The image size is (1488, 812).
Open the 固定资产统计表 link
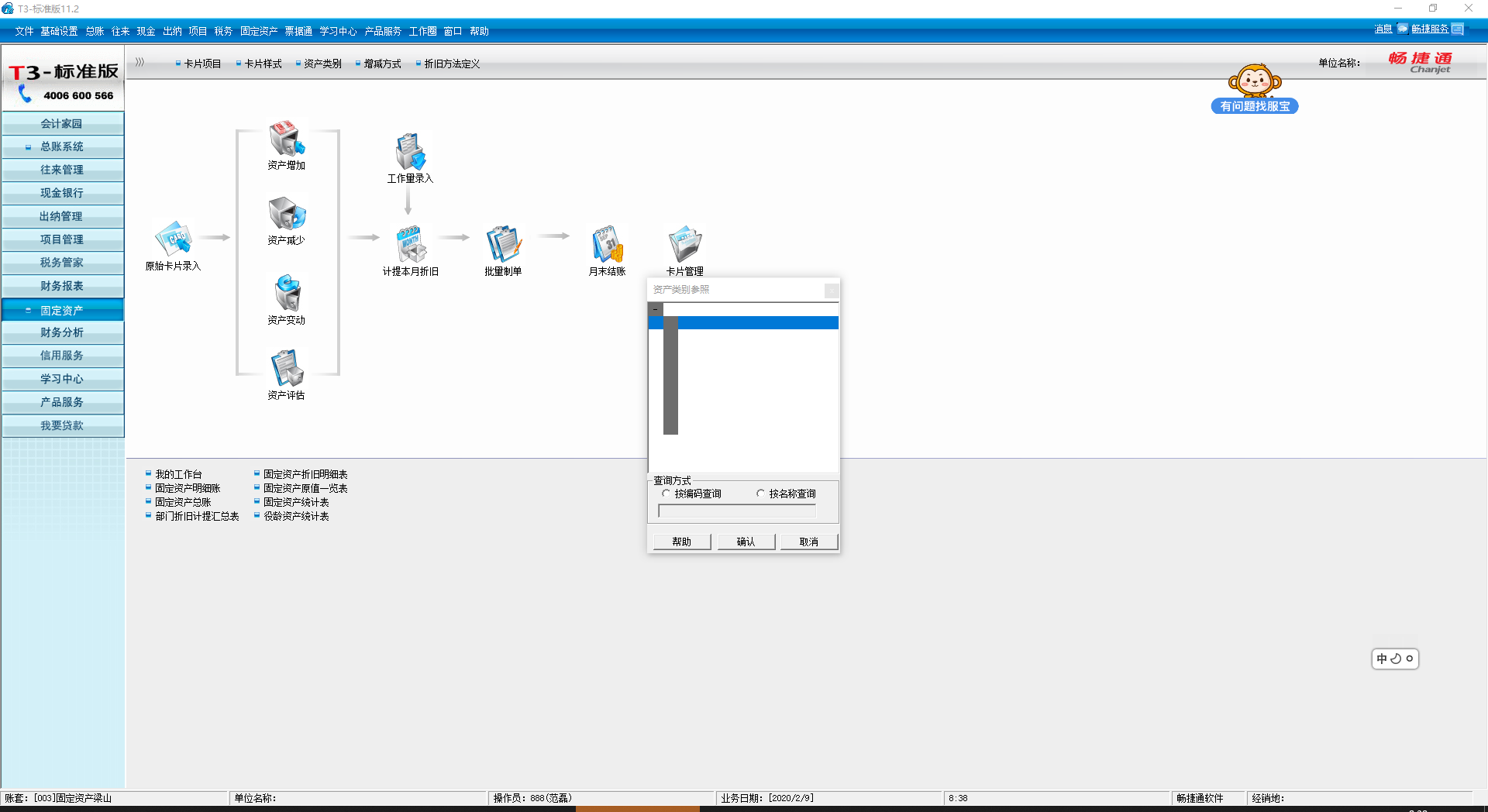pos(296,502)
